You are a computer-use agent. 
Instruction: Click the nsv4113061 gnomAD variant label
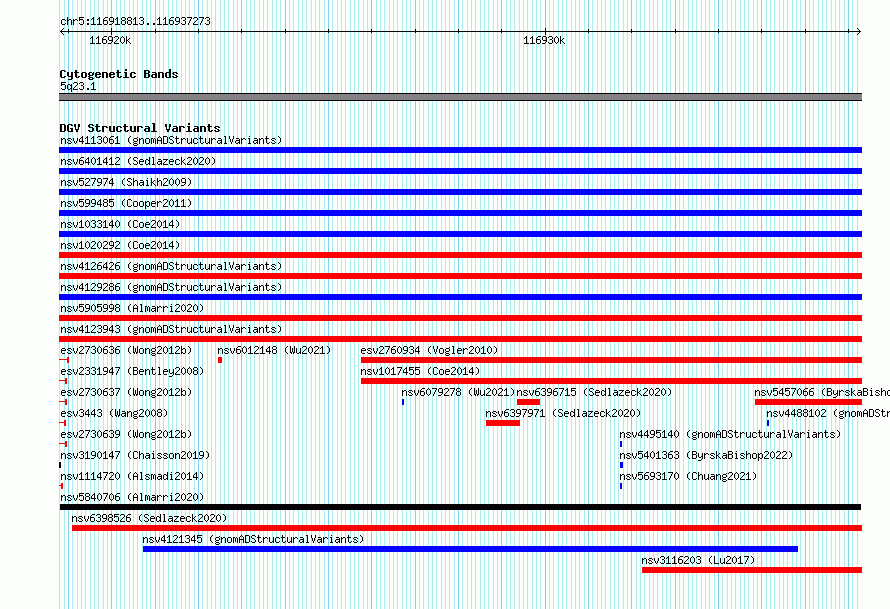[171, 140]
